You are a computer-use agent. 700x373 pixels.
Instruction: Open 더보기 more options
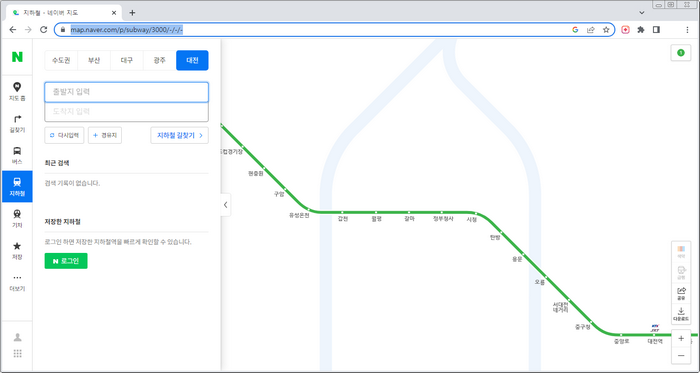click(x=17, y=282)
